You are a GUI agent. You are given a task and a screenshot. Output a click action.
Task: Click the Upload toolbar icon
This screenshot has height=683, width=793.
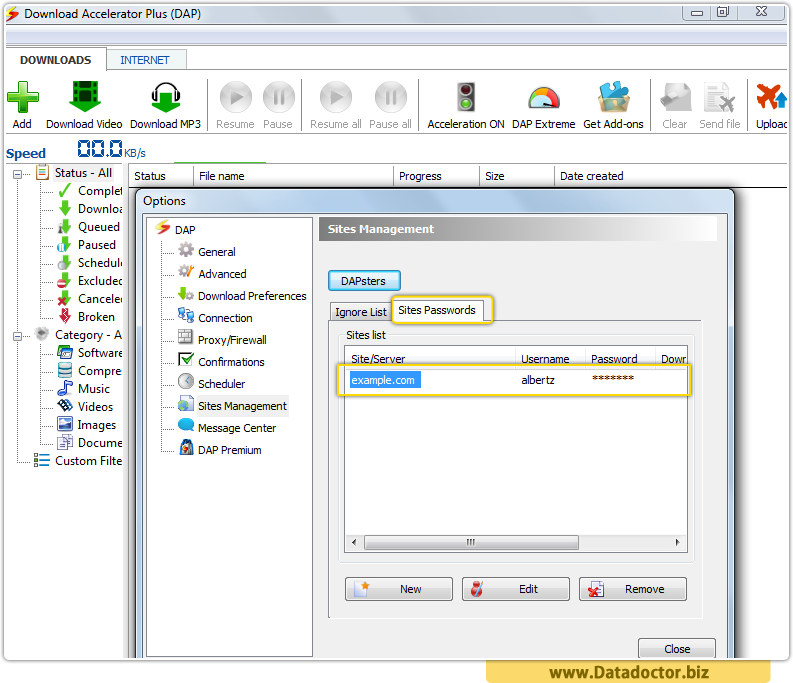pos(771,97)
